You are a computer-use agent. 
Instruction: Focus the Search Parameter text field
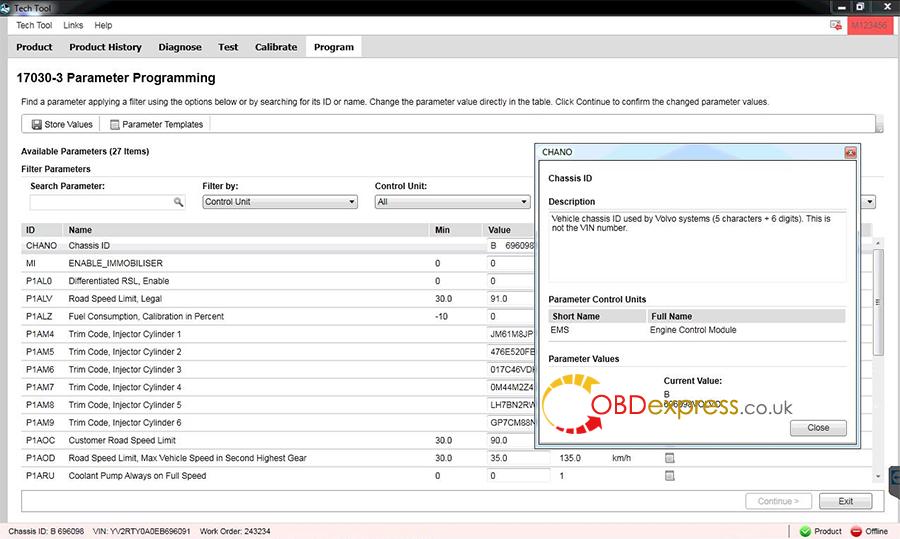[100, 202]
